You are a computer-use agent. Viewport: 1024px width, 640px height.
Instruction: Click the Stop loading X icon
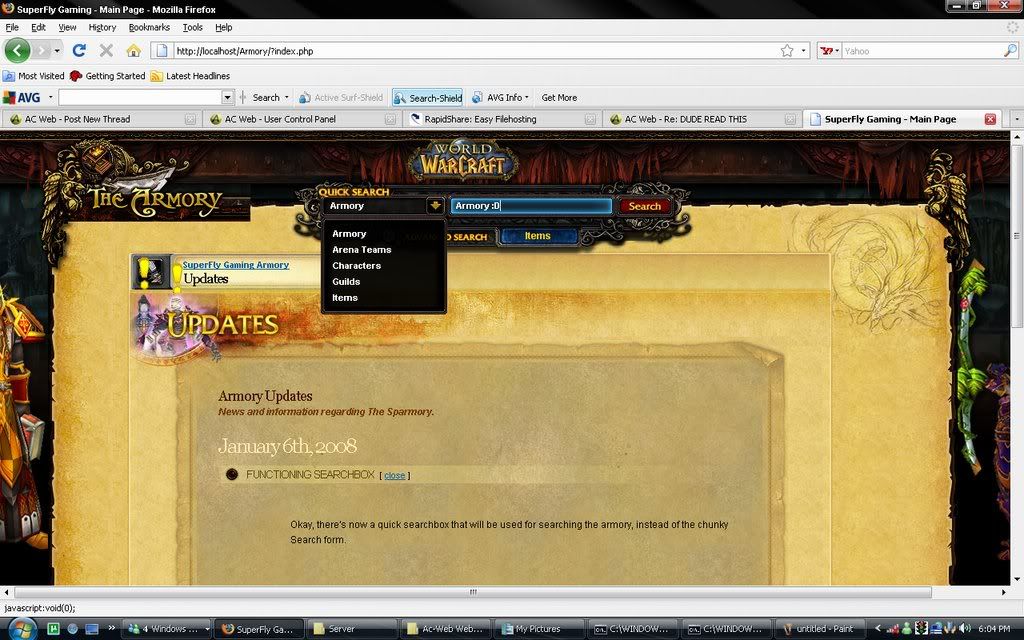coord(106,50)
